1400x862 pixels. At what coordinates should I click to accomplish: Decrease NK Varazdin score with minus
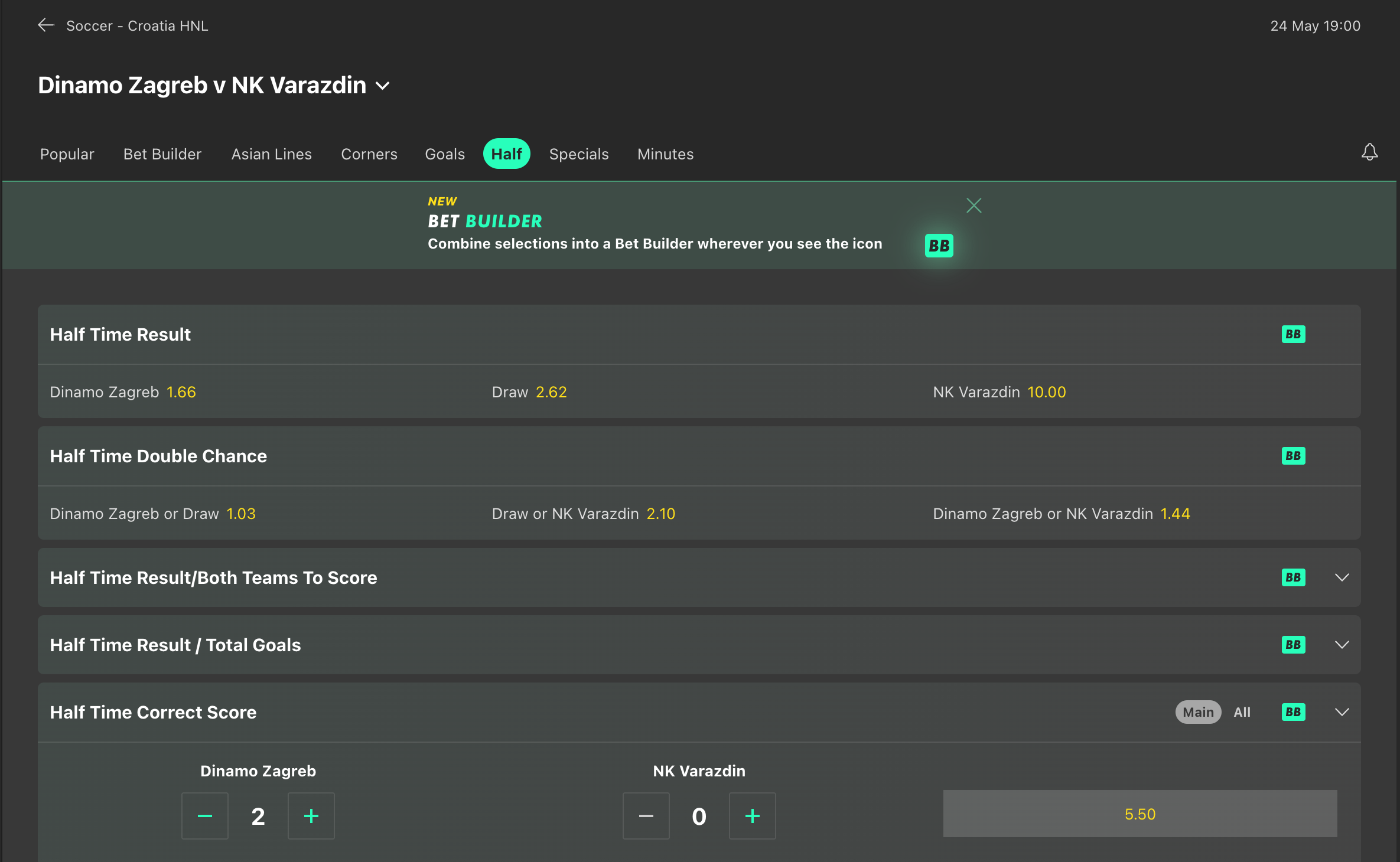coord(646,816)
